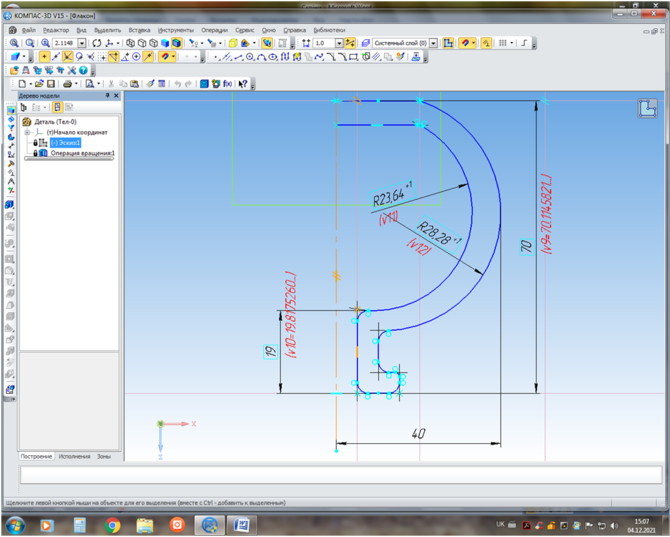Open the Выделить menu
The height and width of the screenshot is (537, 670).
[x=108, y=30]
